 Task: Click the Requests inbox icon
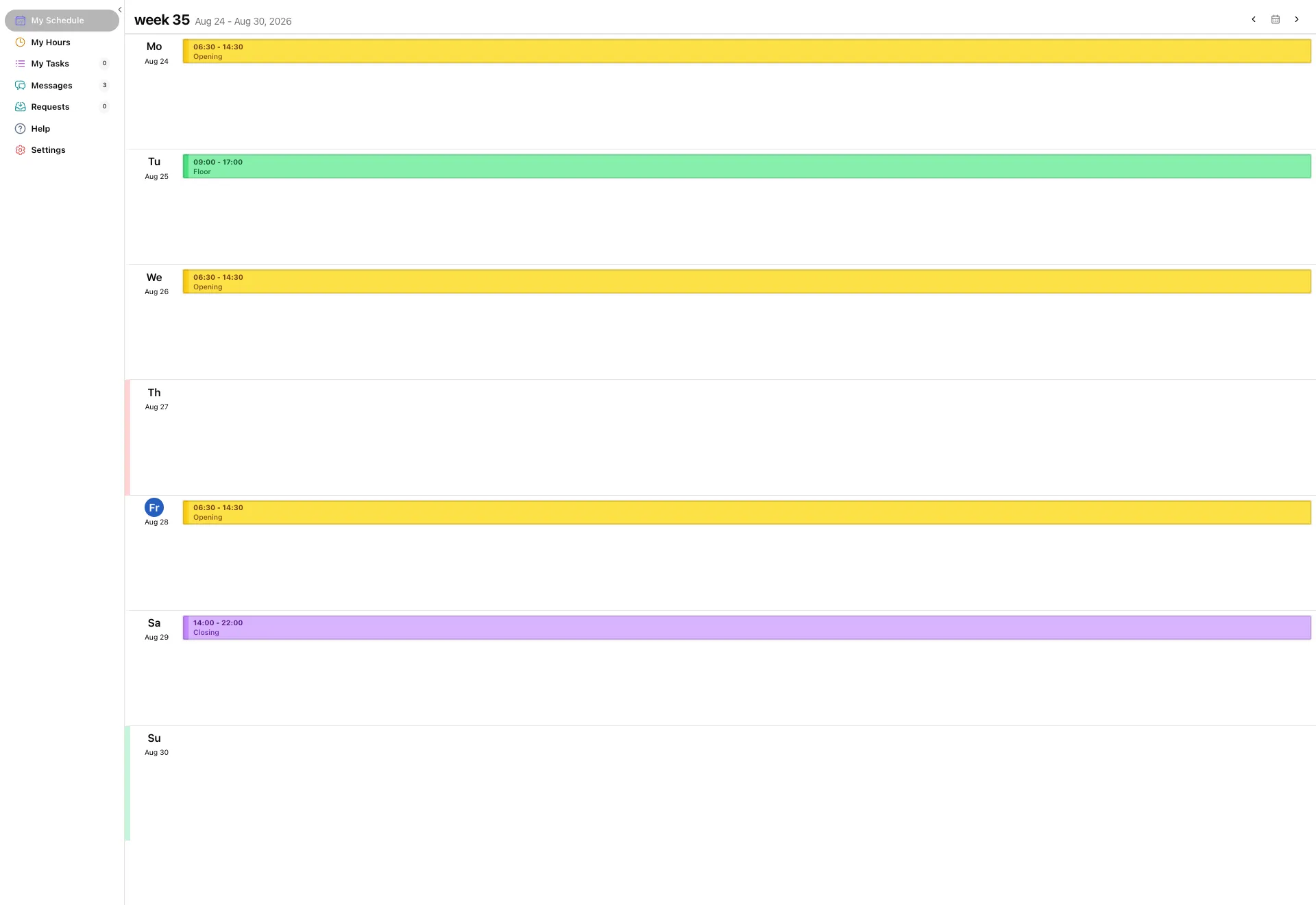21,107
